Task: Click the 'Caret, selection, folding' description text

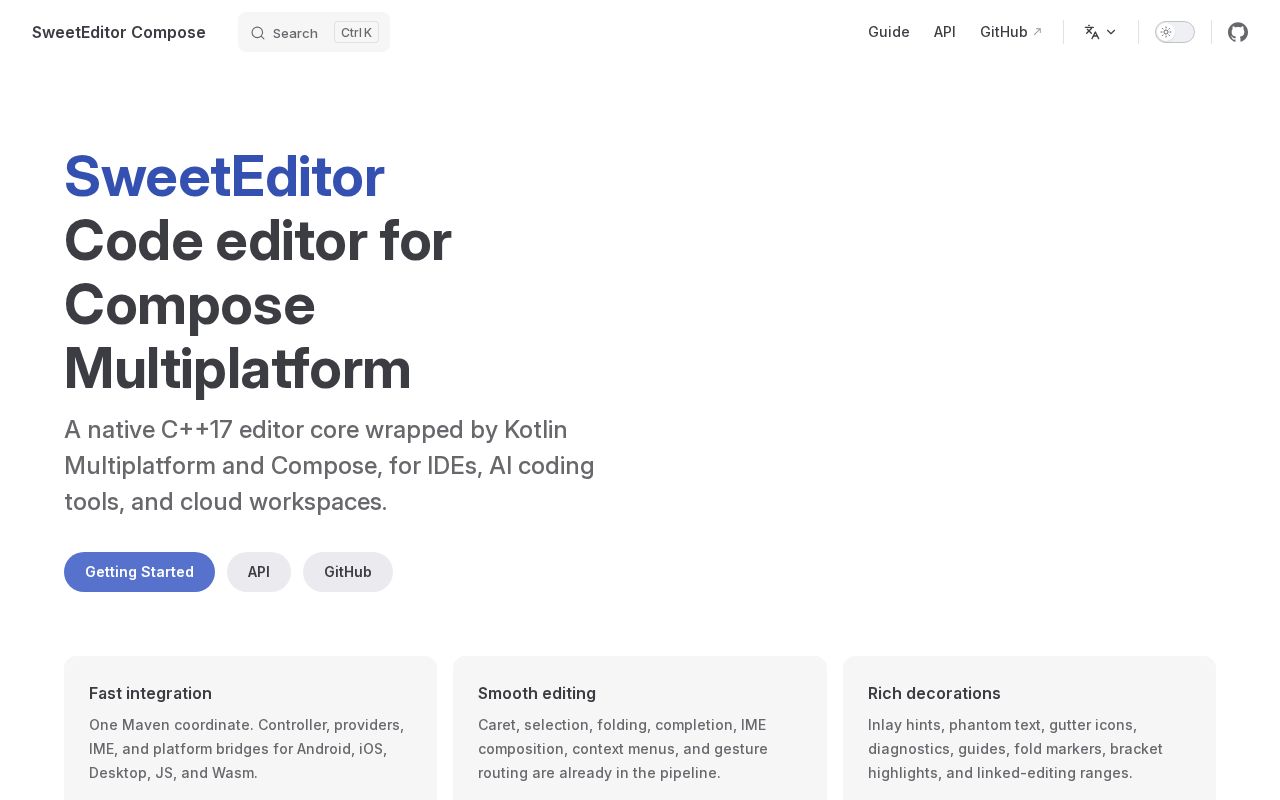Action: [623, 749]
